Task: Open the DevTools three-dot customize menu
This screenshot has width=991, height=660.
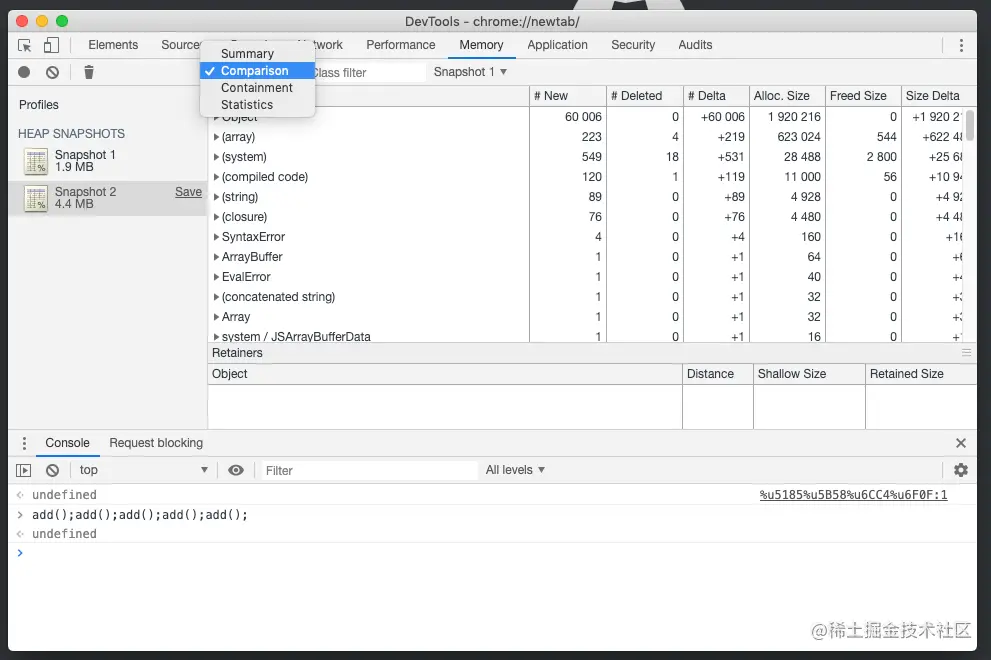Action: [x=961, y=46]
